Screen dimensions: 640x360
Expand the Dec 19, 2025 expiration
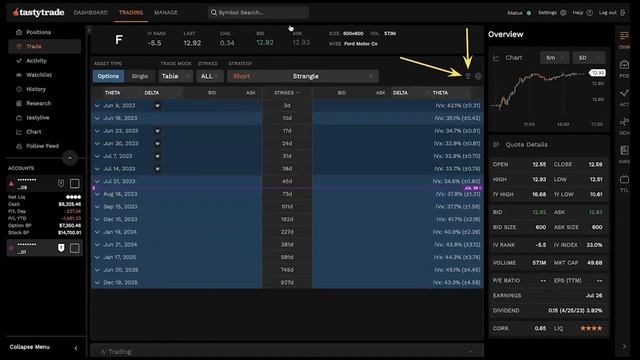coord(97,282)
